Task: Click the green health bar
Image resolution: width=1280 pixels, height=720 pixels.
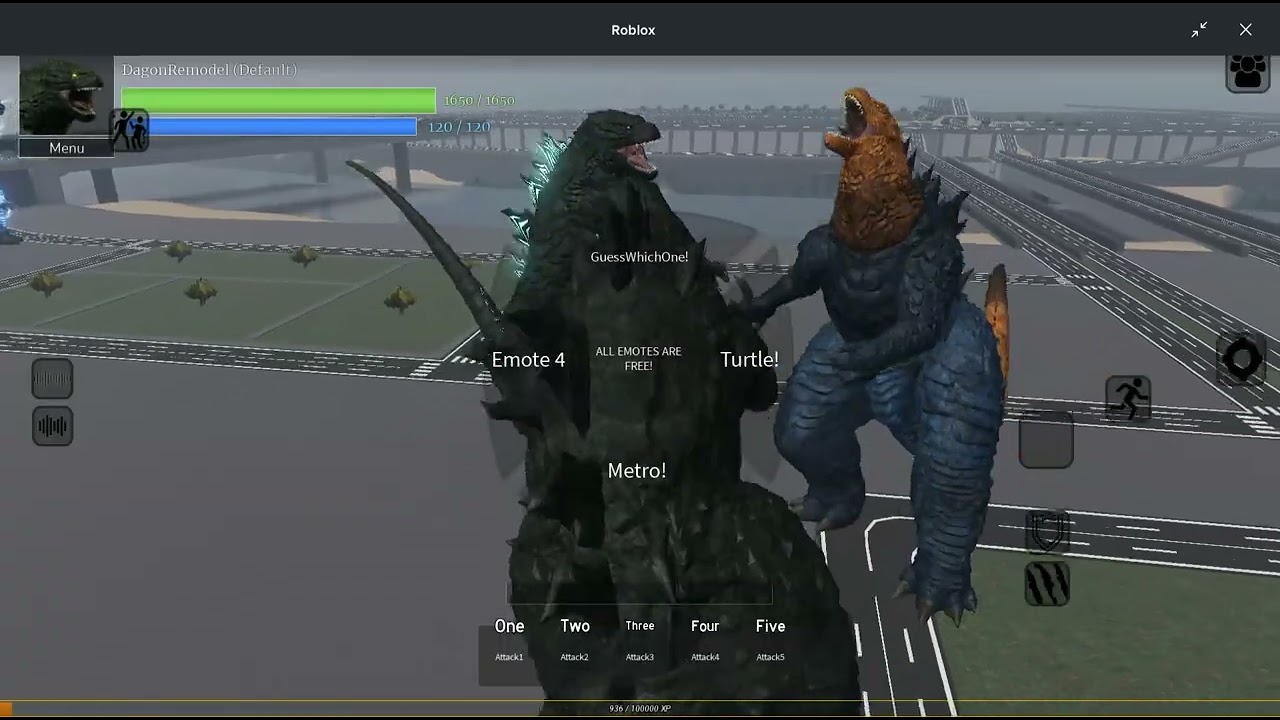Action: point(279,100)
